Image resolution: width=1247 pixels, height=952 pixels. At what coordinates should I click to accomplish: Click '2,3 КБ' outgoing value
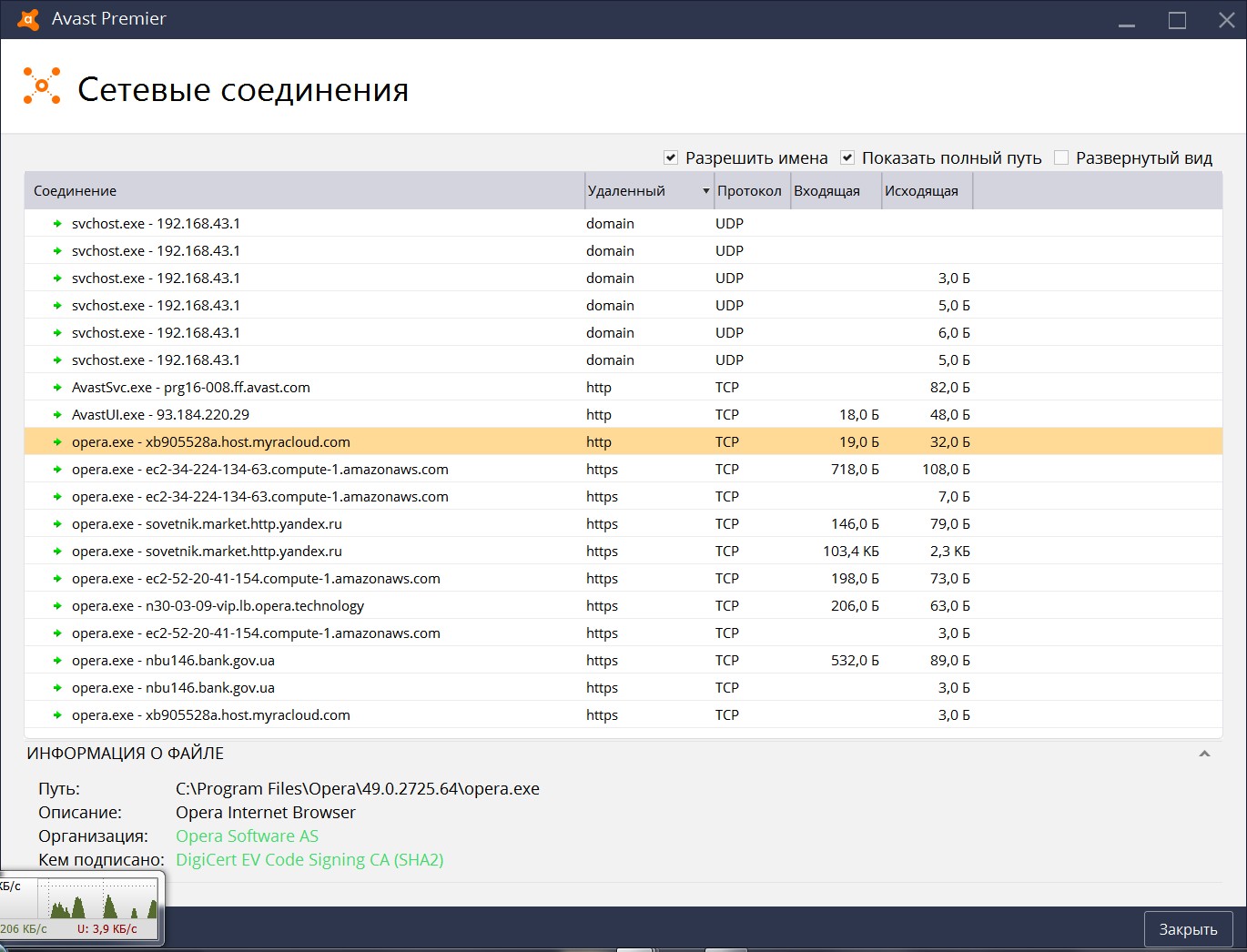[950, 552]
